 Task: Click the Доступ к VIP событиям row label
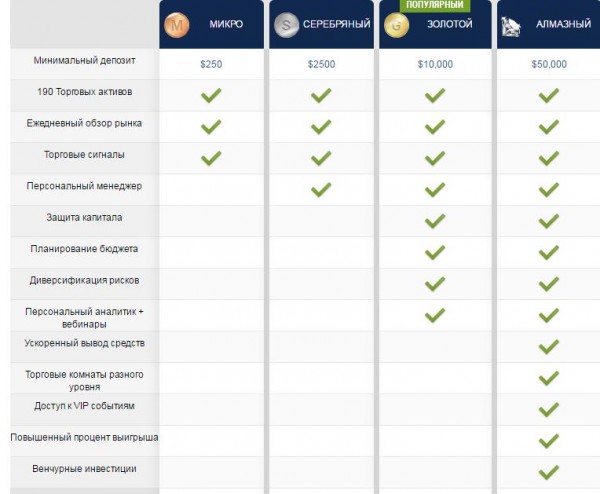[84, 406]
